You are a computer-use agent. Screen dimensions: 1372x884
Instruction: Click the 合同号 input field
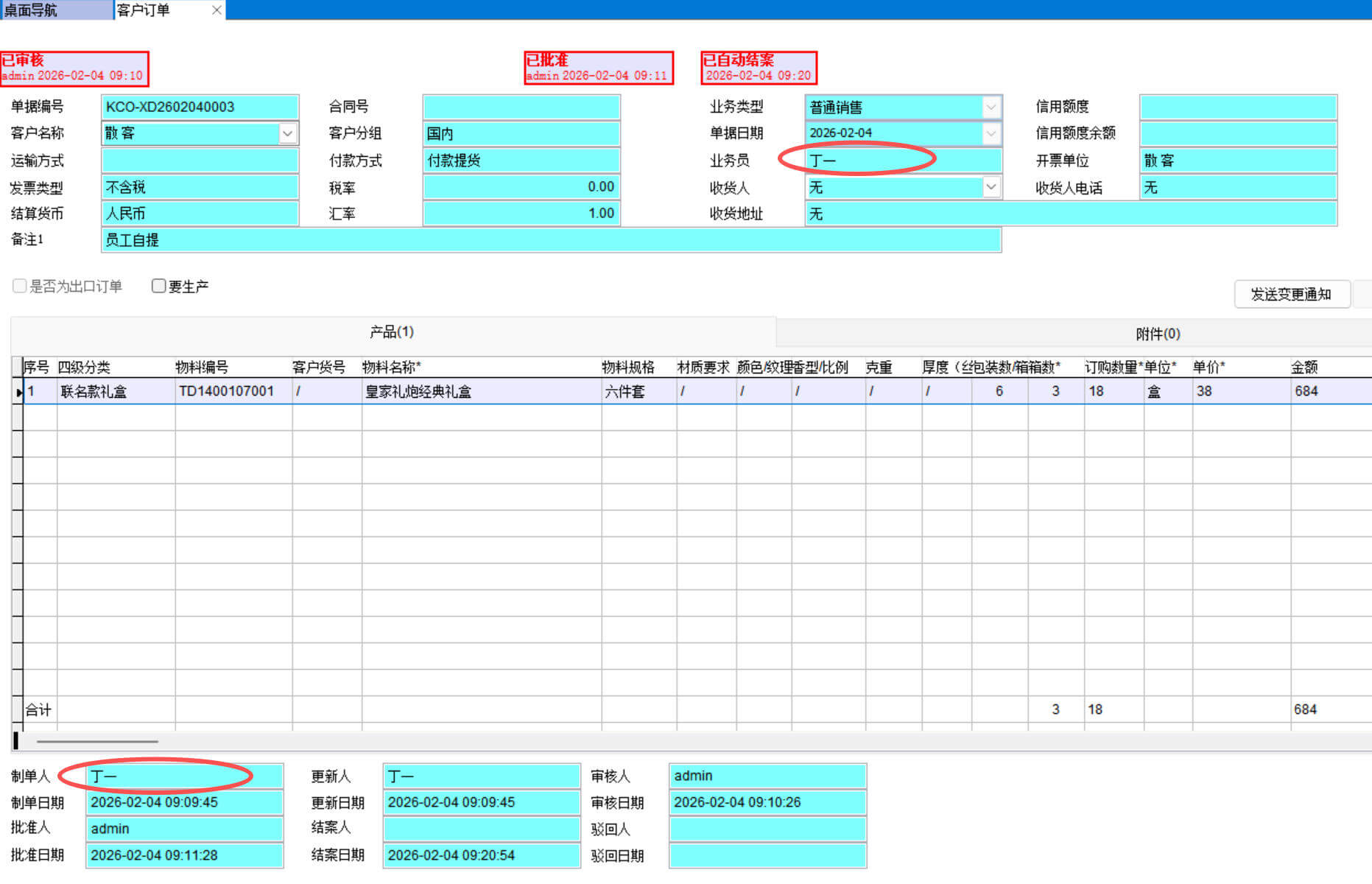(521, 107)
